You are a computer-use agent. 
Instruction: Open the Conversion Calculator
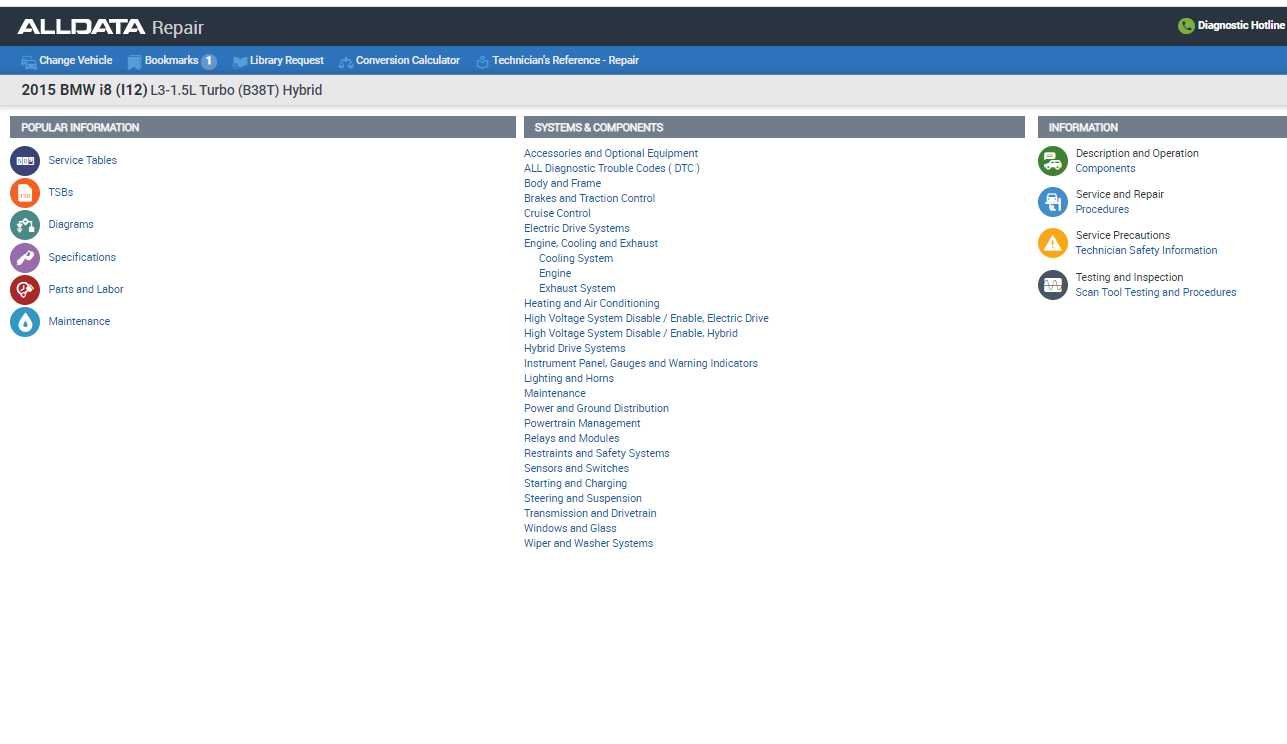pos(405,60)
